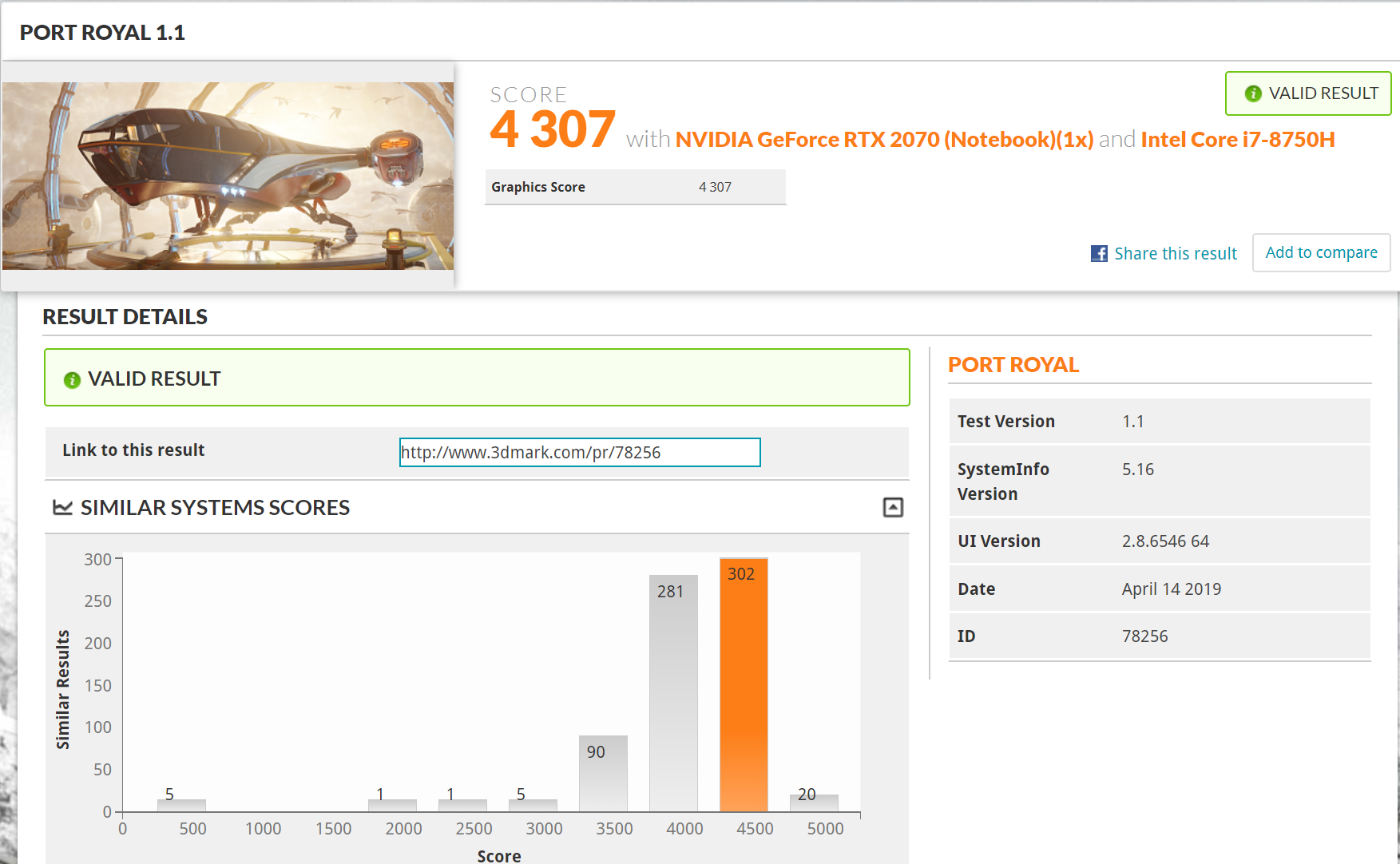Screen dimensions: 1400x864
Task: Click the chart icon beside Similar Systems Scores
Action: click(62, 507)
